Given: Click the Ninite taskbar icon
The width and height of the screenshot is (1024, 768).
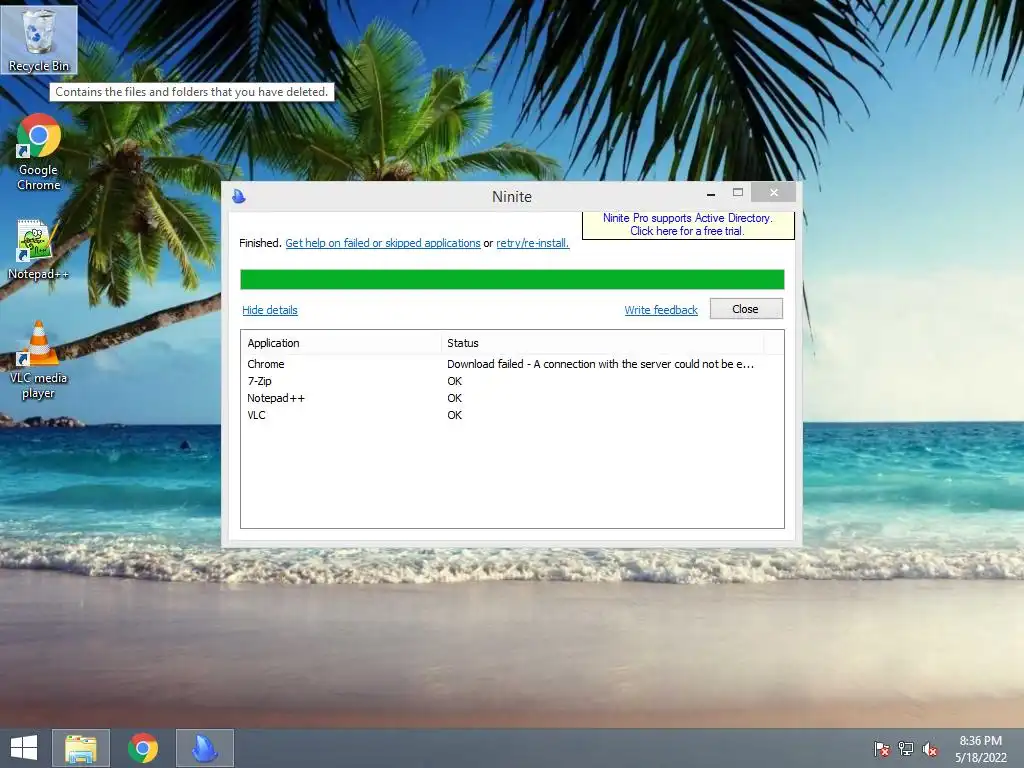Looking at the screenshot, I should click(204, 748).
